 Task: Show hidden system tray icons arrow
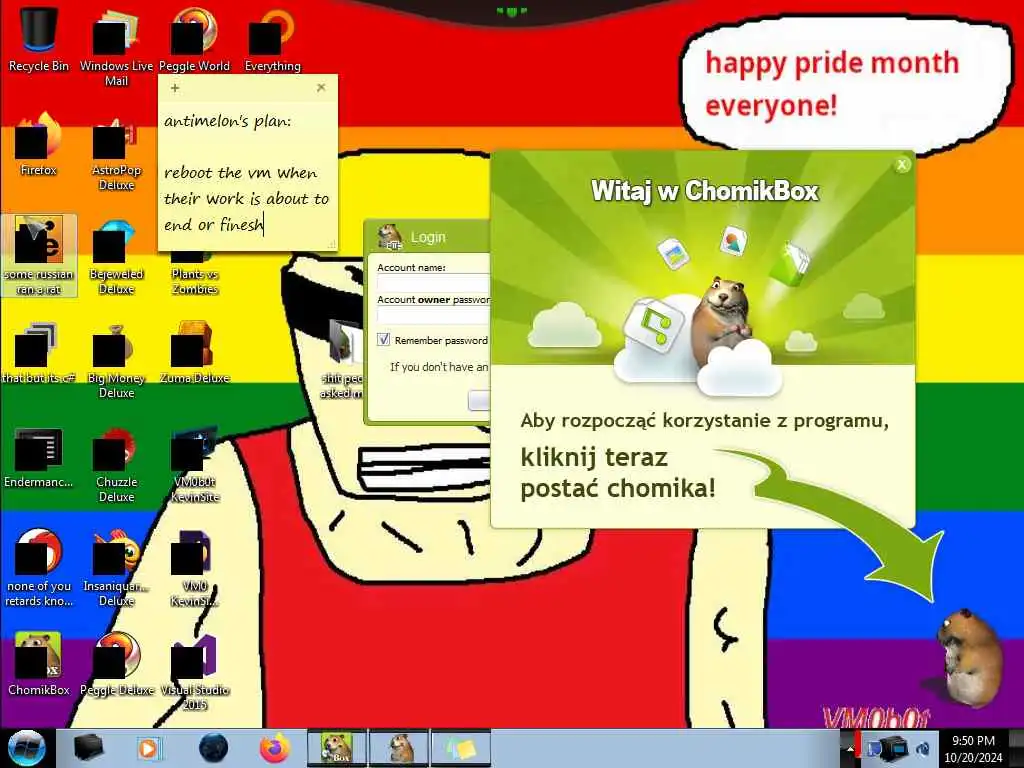(850, 748)
